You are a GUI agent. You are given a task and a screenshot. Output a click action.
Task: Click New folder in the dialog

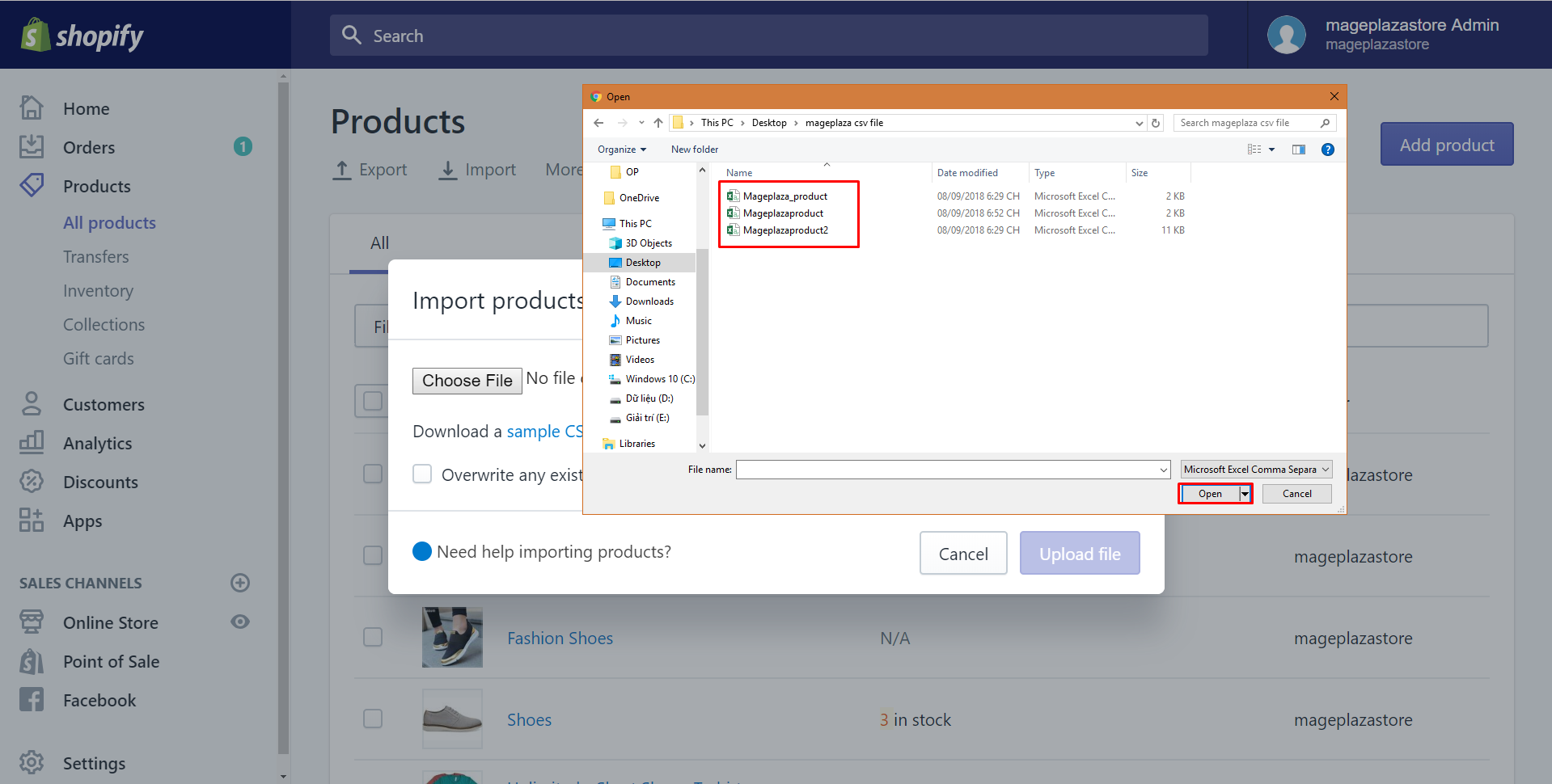[694, 150]
